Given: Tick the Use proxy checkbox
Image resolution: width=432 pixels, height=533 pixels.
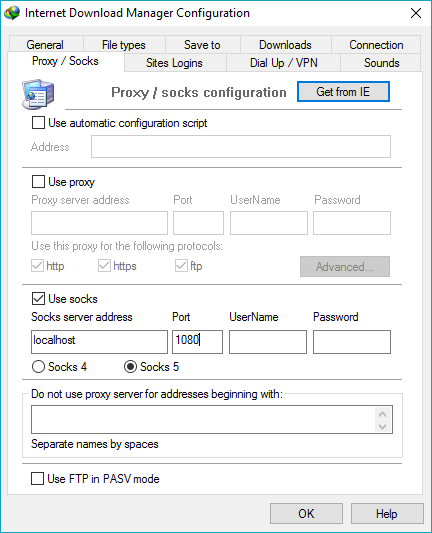Looking at the screenshot, I should click(38, 182).
